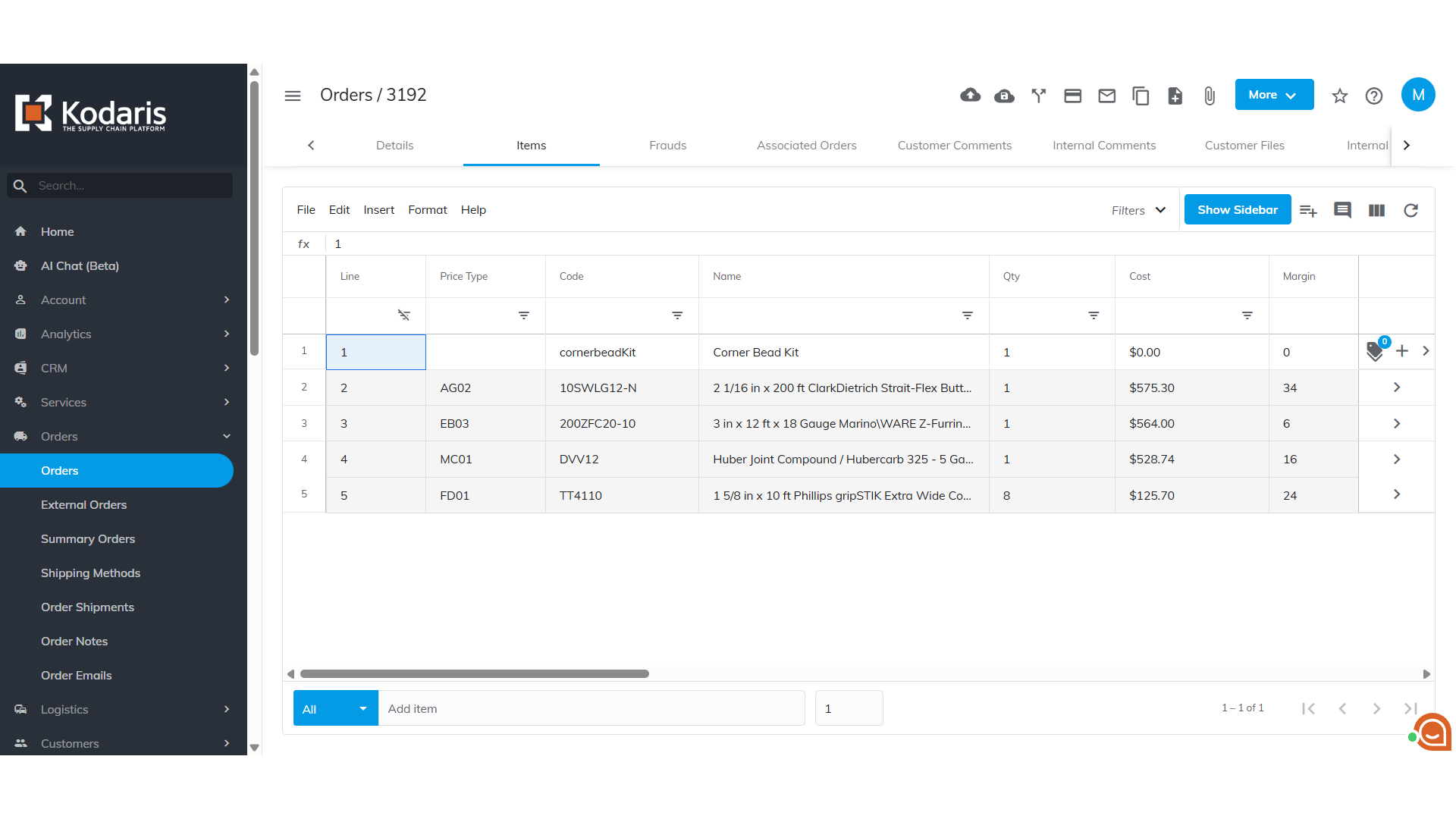Click the copy order icon
The image size is (1456, 819).
coord(1141,96)
